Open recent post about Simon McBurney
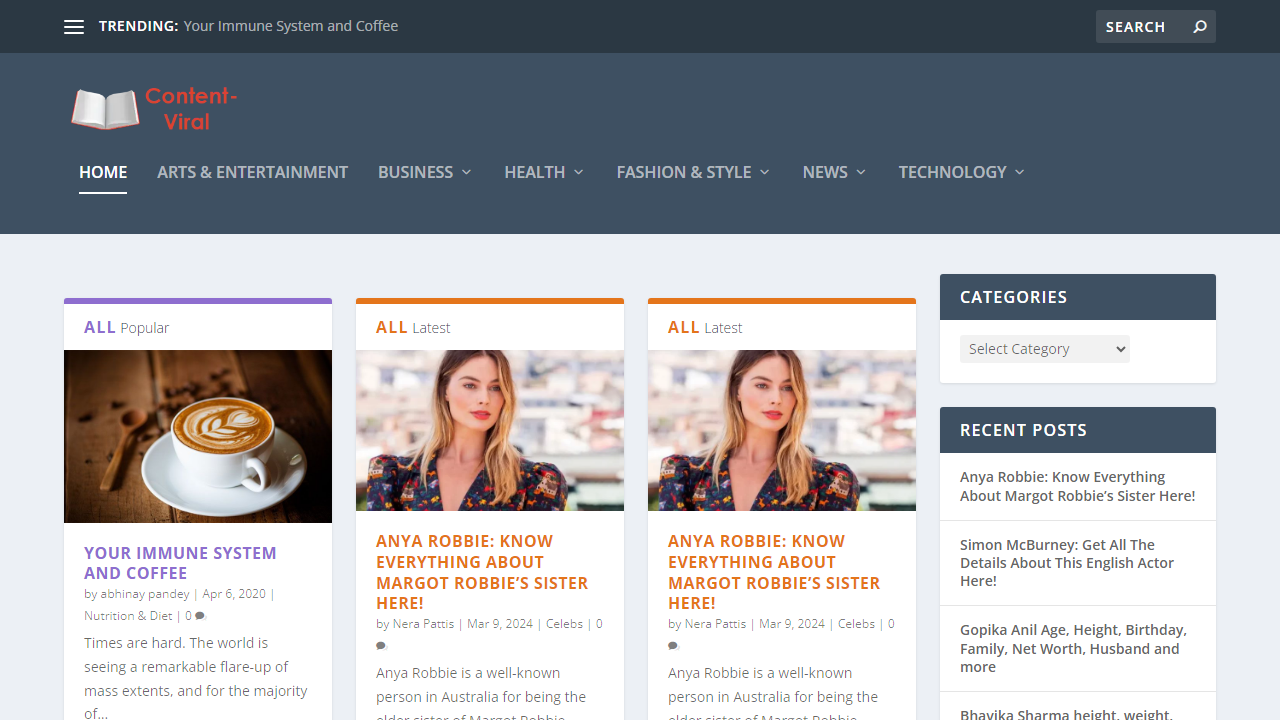 (x=1066, y=562)
